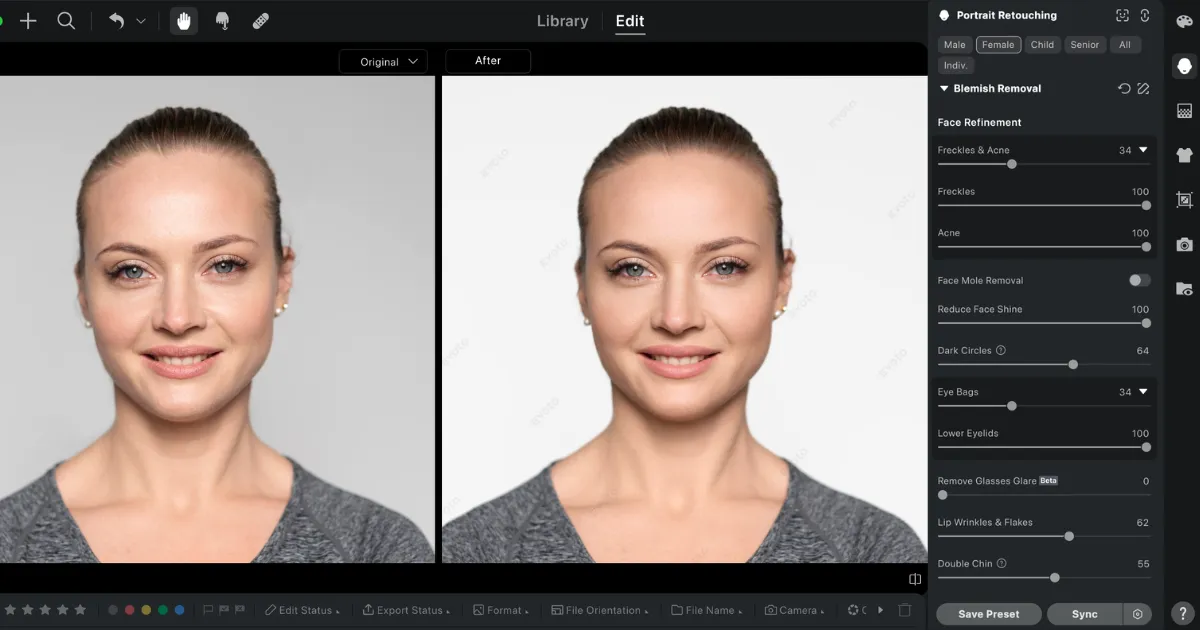Click the Dark Circles slider handle
Screen dimensions: 1200x630
[1073, 364]
